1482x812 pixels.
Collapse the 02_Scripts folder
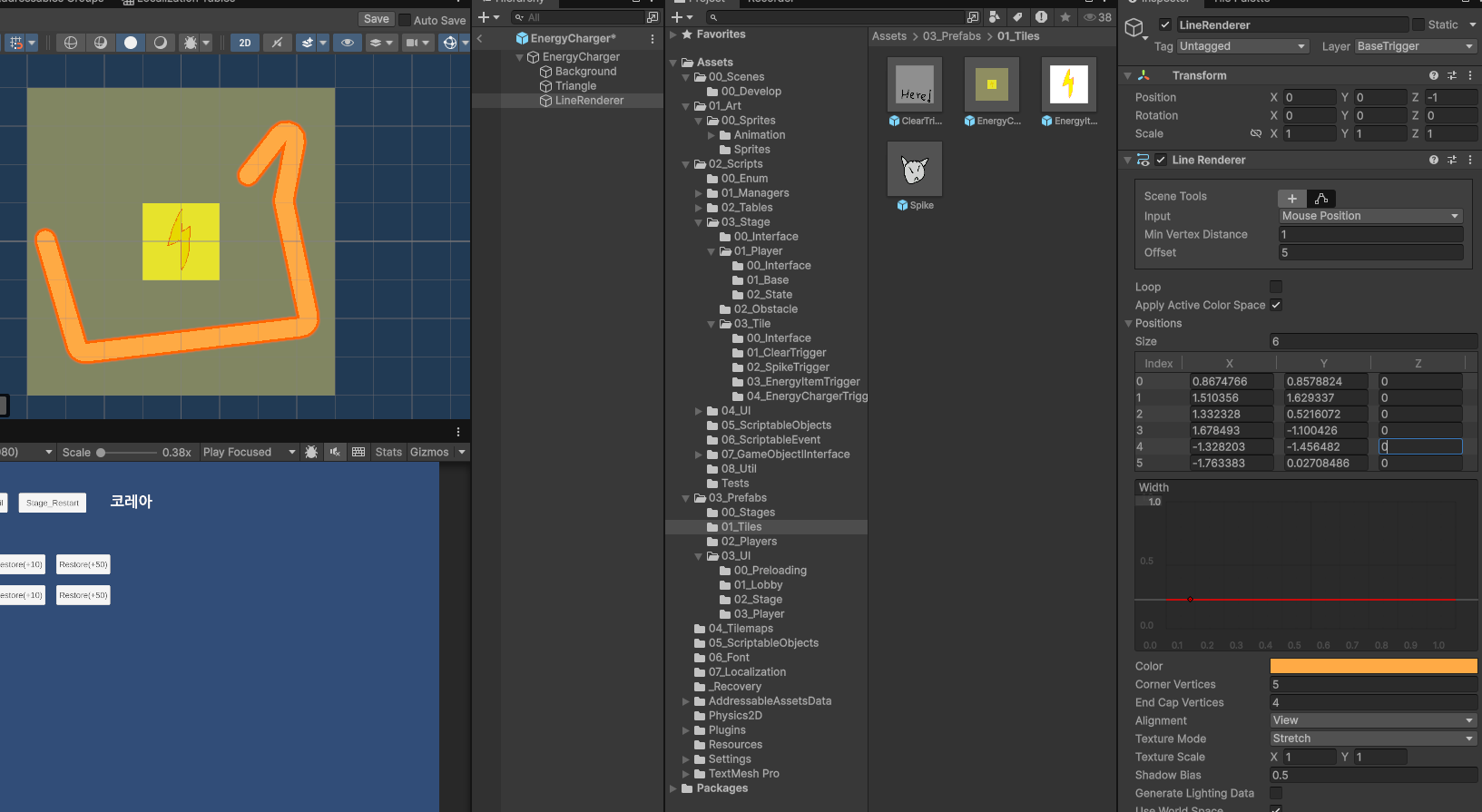point(686,164)
